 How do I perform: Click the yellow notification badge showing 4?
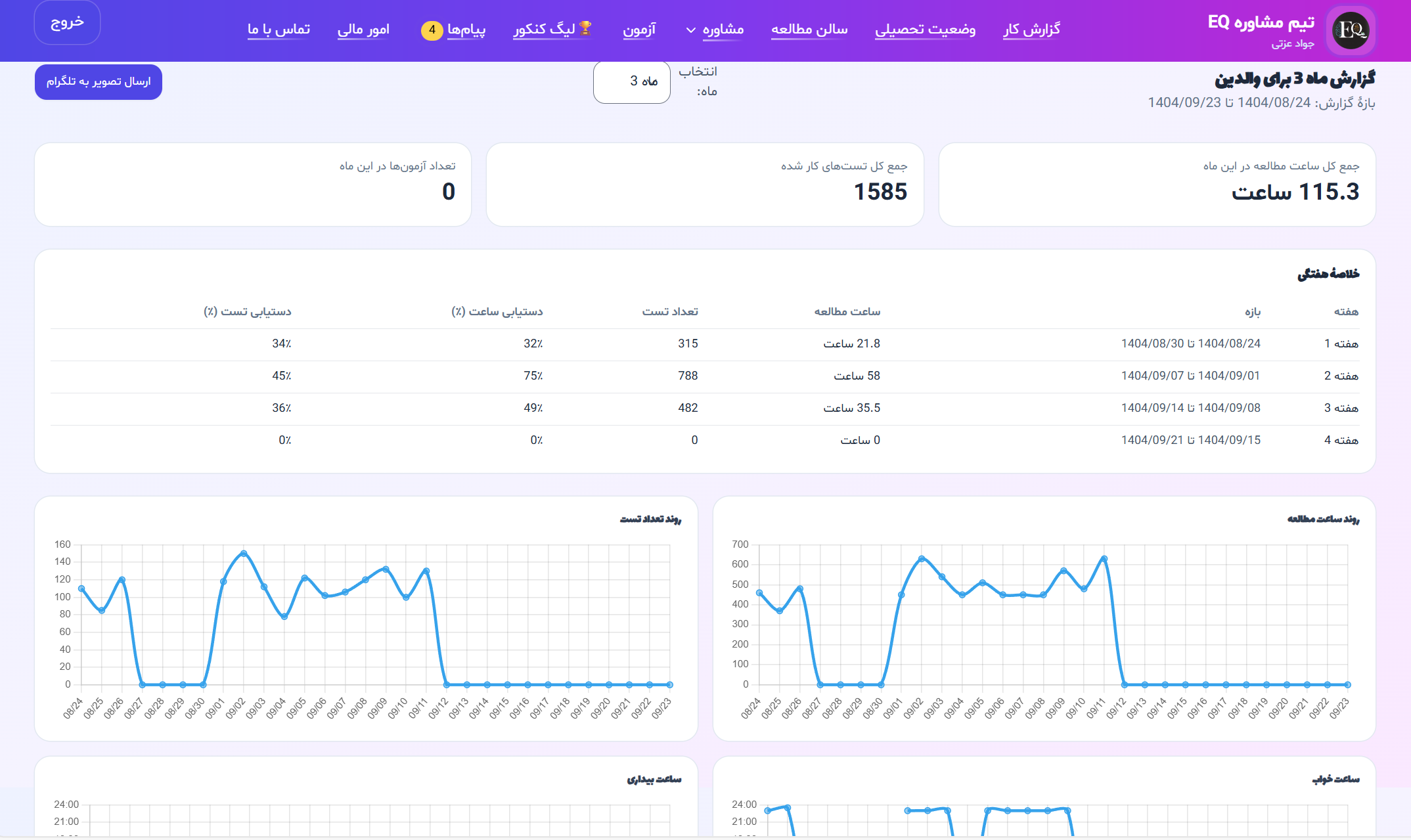pyautogui.click(x=432, y=30)
